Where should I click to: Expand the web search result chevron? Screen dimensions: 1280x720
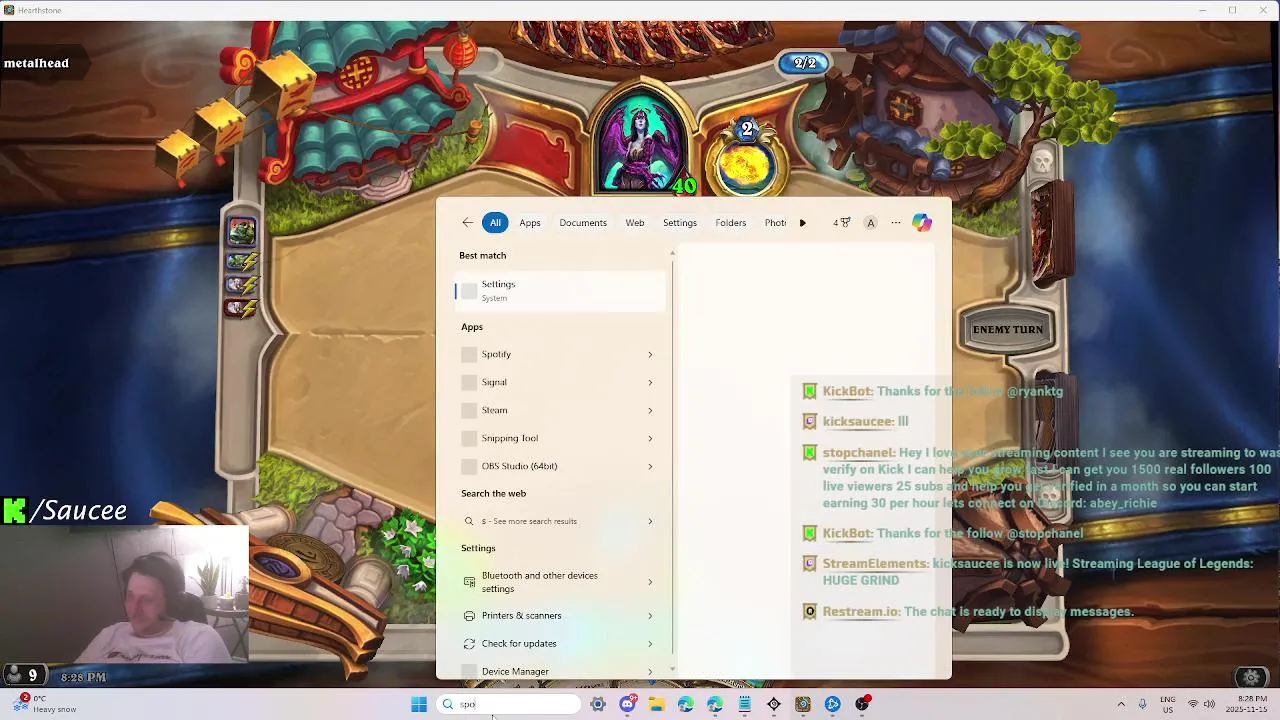pyautogui.click(x=650, y=521)
